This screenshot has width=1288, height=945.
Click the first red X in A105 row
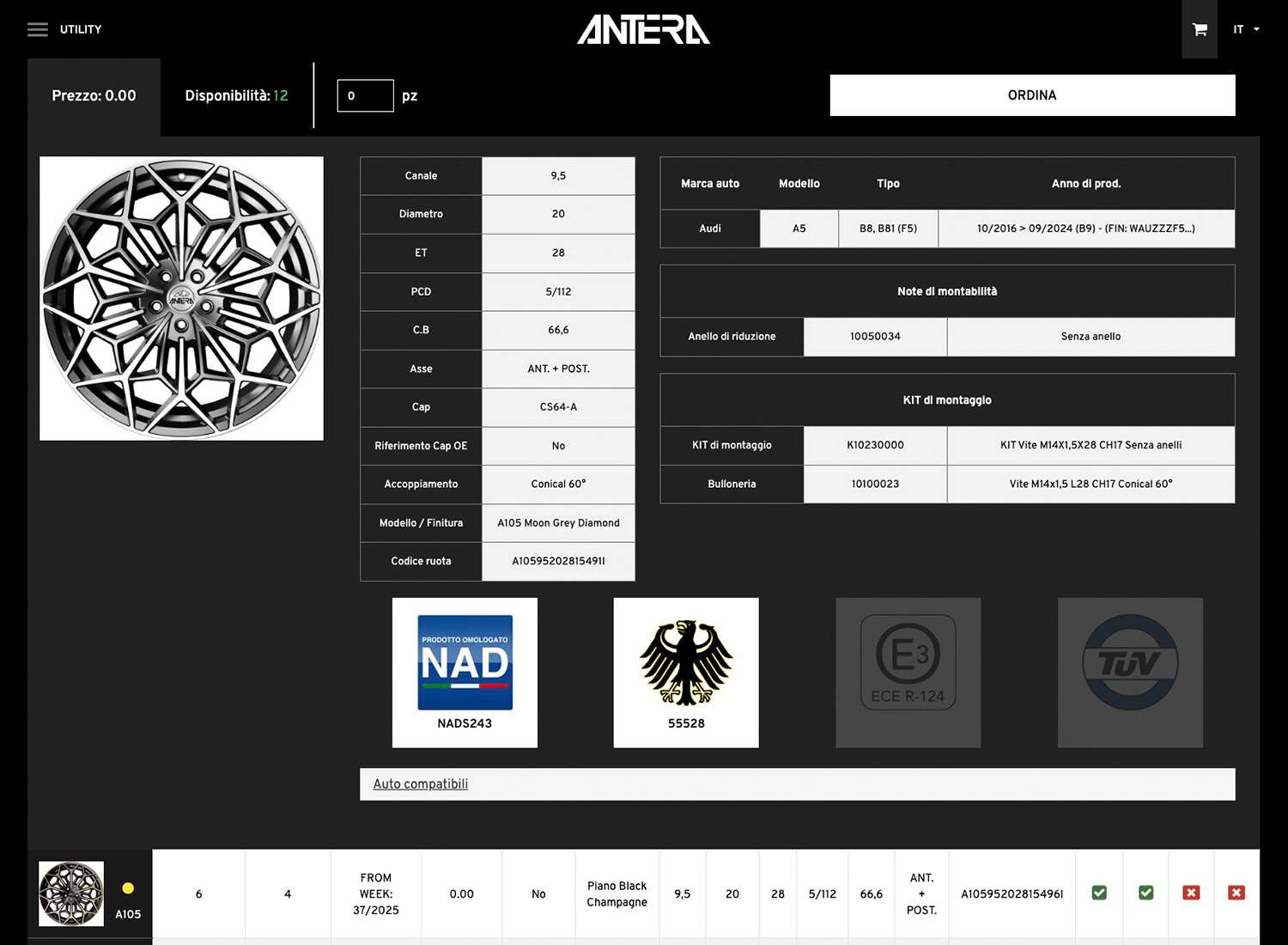(x=1191, y=893)
